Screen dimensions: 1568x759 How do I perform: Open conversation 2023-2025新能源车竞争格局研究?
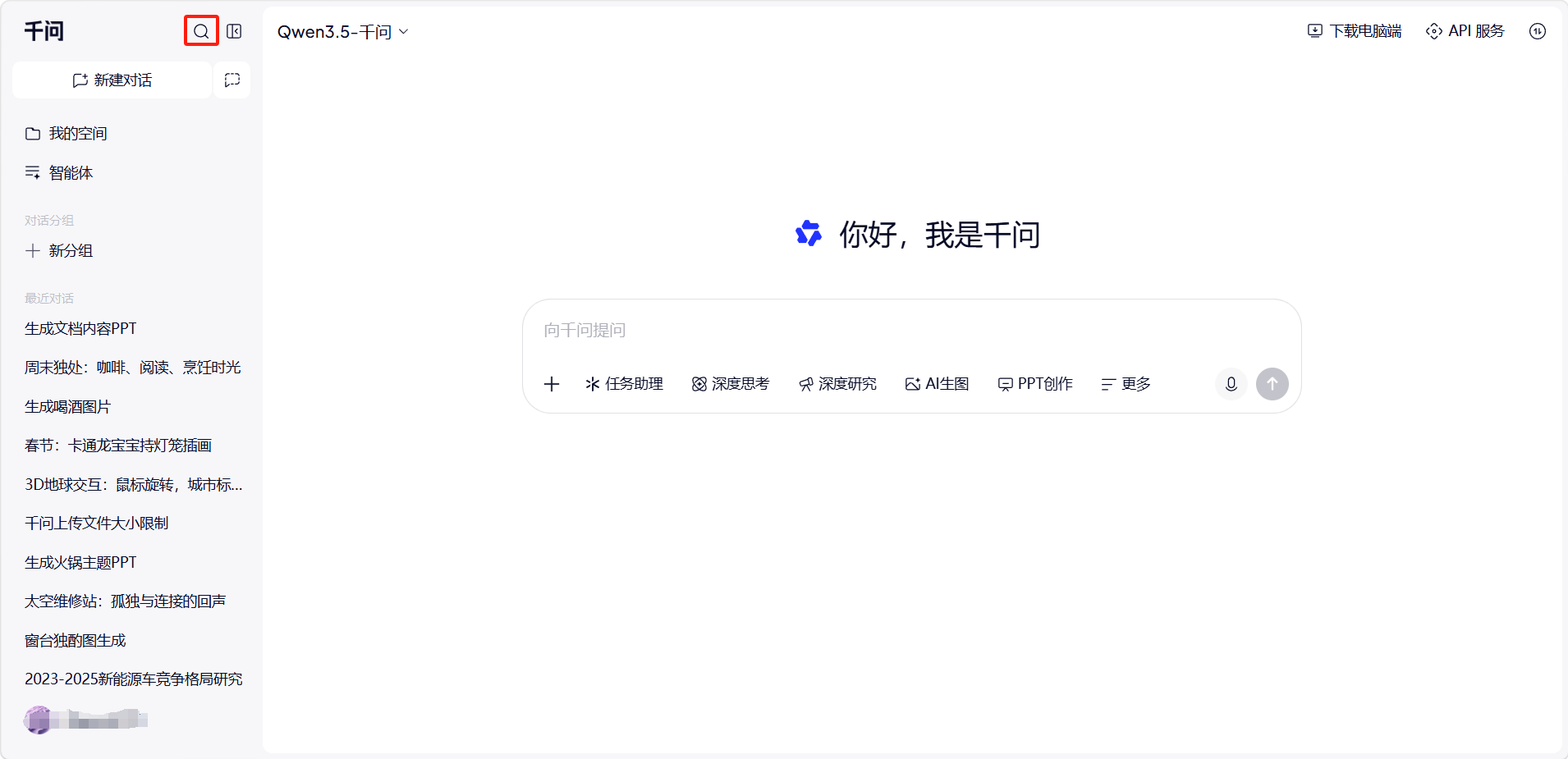[134, 679]
